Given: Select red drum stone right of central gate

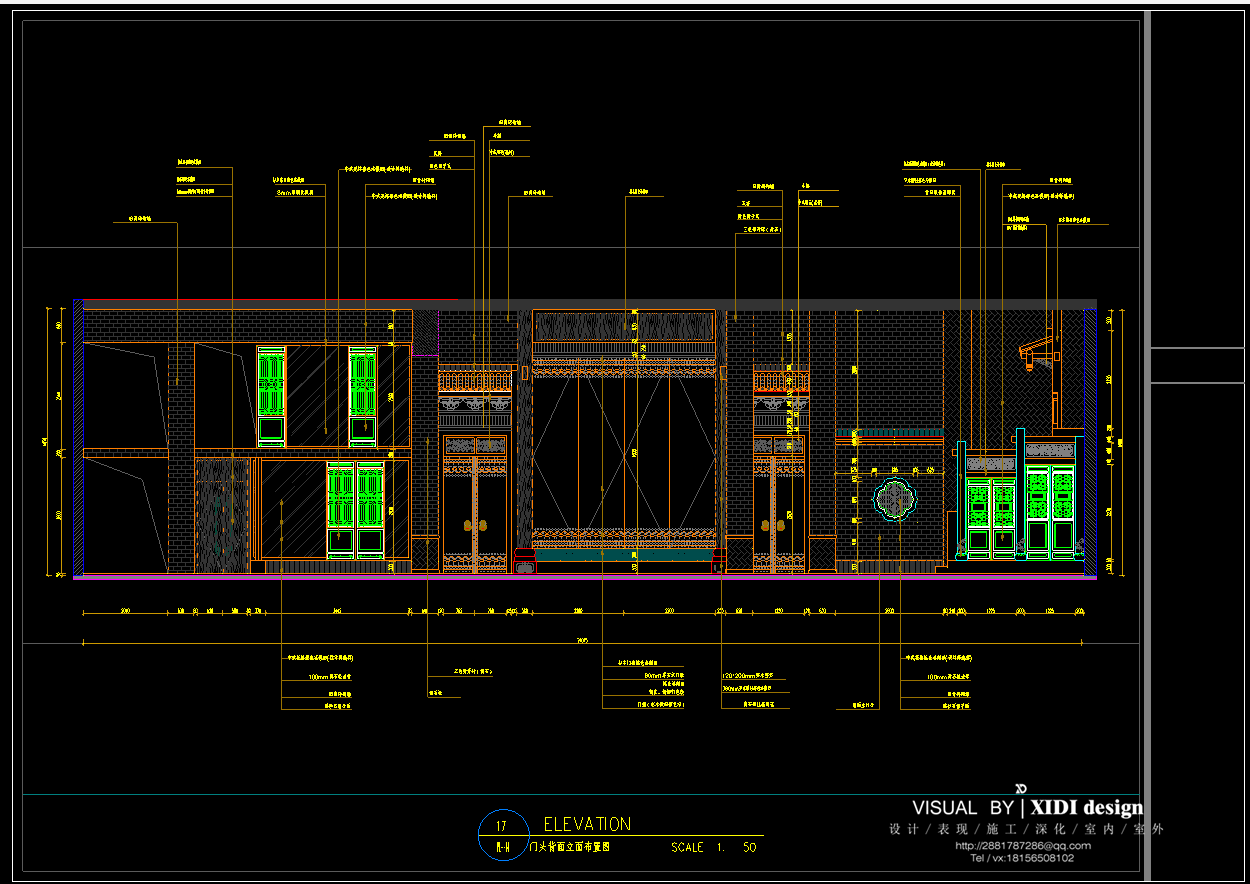Looking at the screenshot, I should 719,559.
